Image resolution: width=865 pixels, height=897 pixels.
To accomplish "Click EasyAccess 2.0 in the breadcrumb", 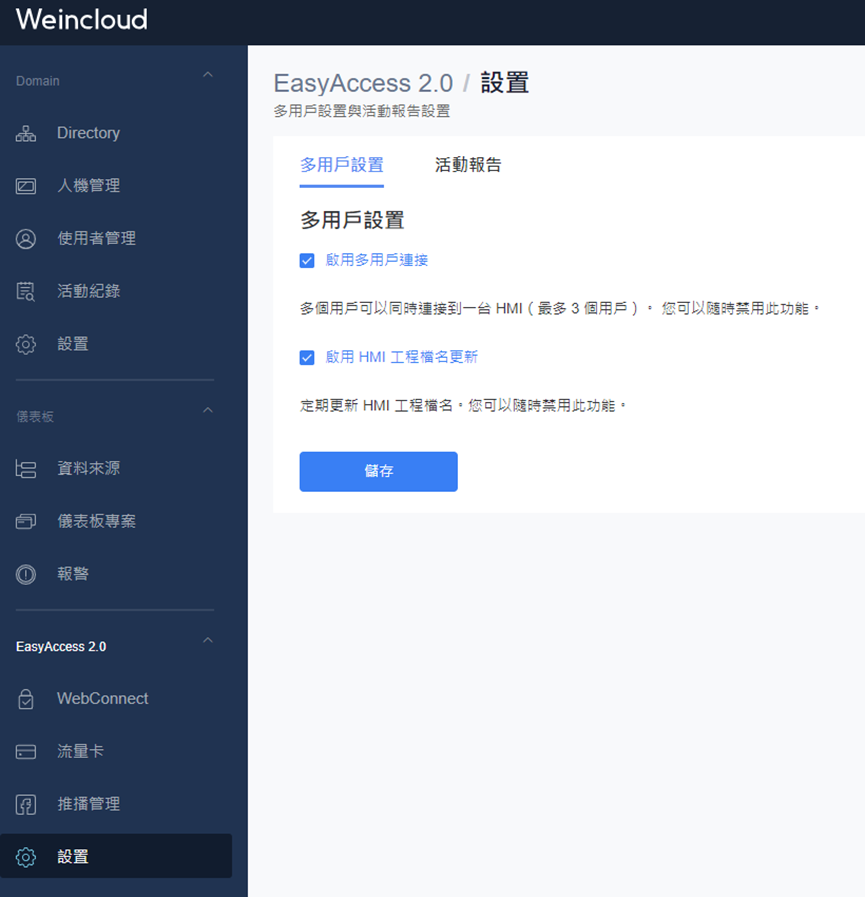I will [x=363, y=84].
